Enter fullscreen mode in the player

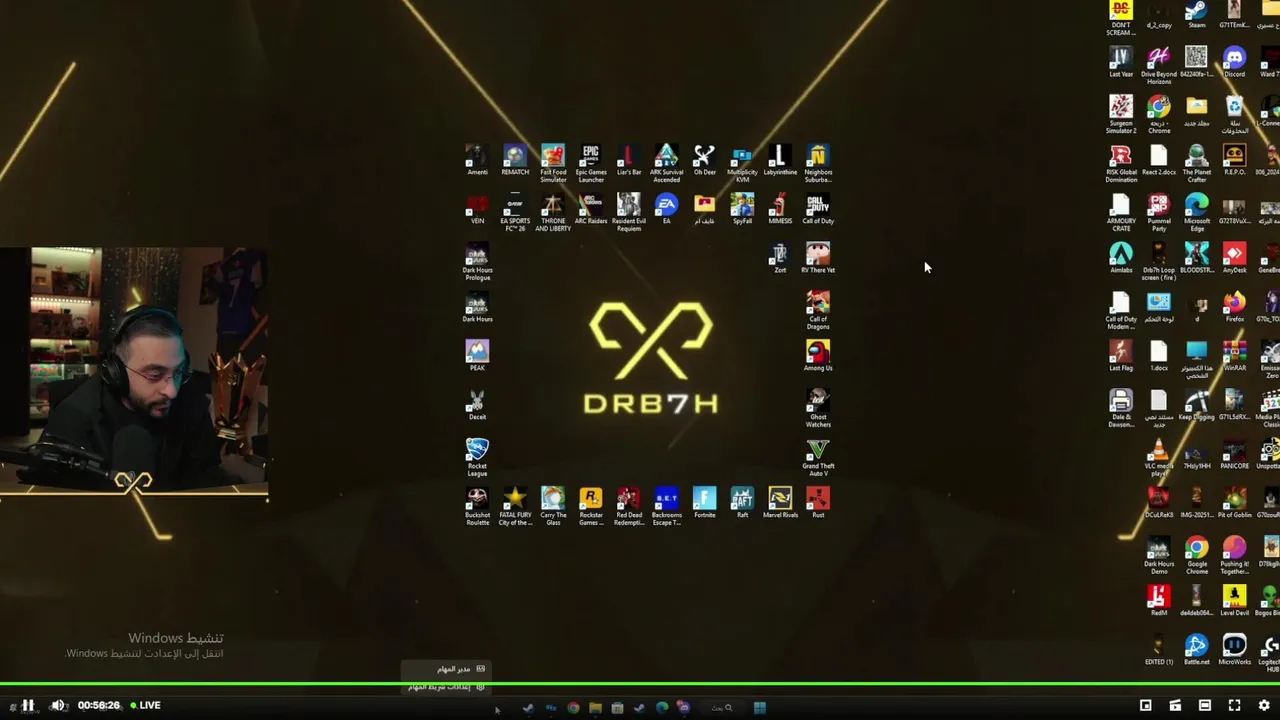click(x=1234, y=705)
